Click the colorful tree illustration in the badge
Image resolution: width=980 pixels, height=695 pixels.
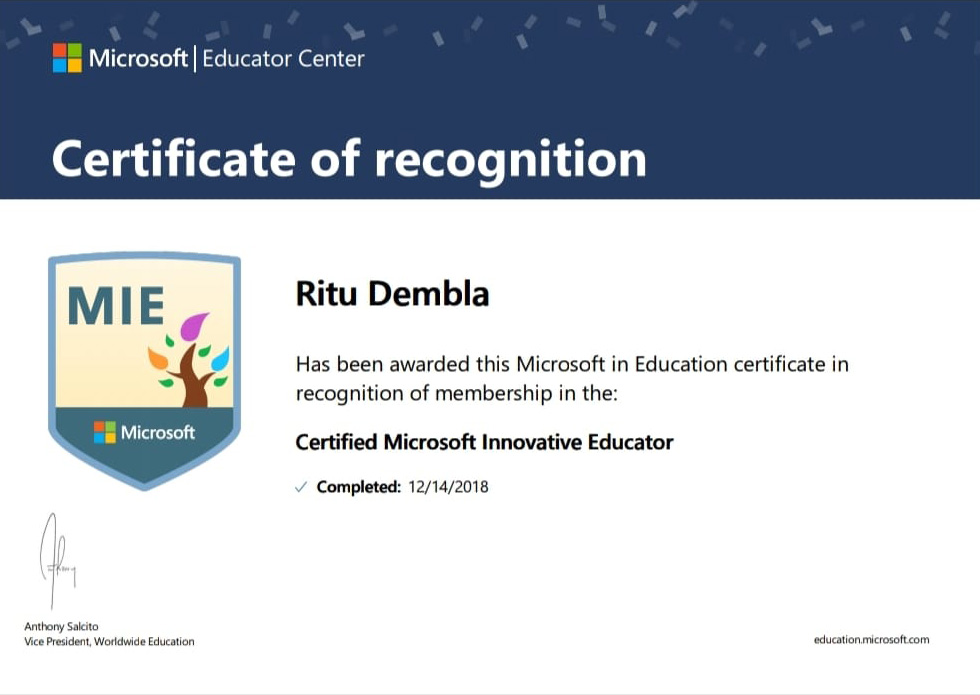(189, 359)
